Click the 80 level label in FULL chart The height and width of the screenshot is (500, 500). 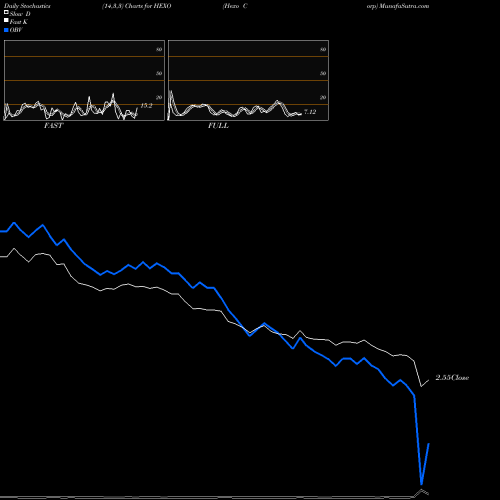pos(323,49)
